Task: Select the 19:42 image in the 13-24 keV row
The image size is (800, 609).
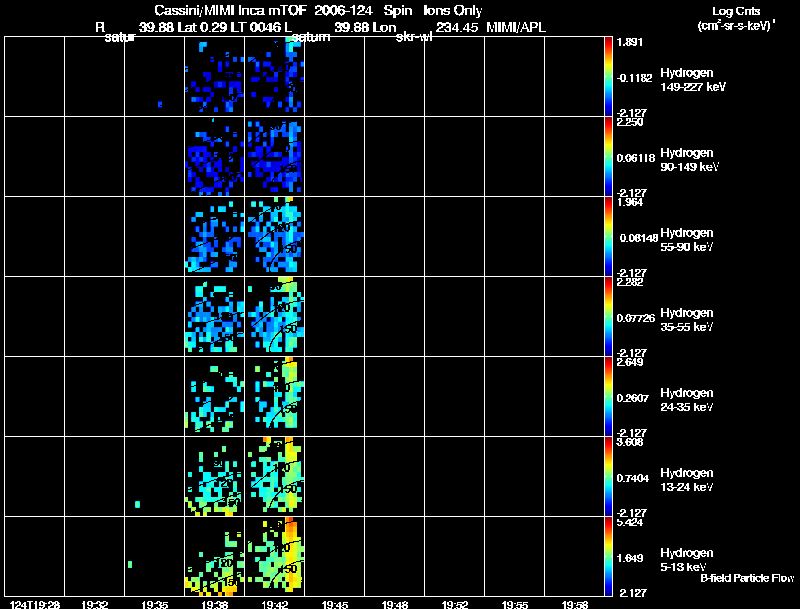Action: [274, 476]
